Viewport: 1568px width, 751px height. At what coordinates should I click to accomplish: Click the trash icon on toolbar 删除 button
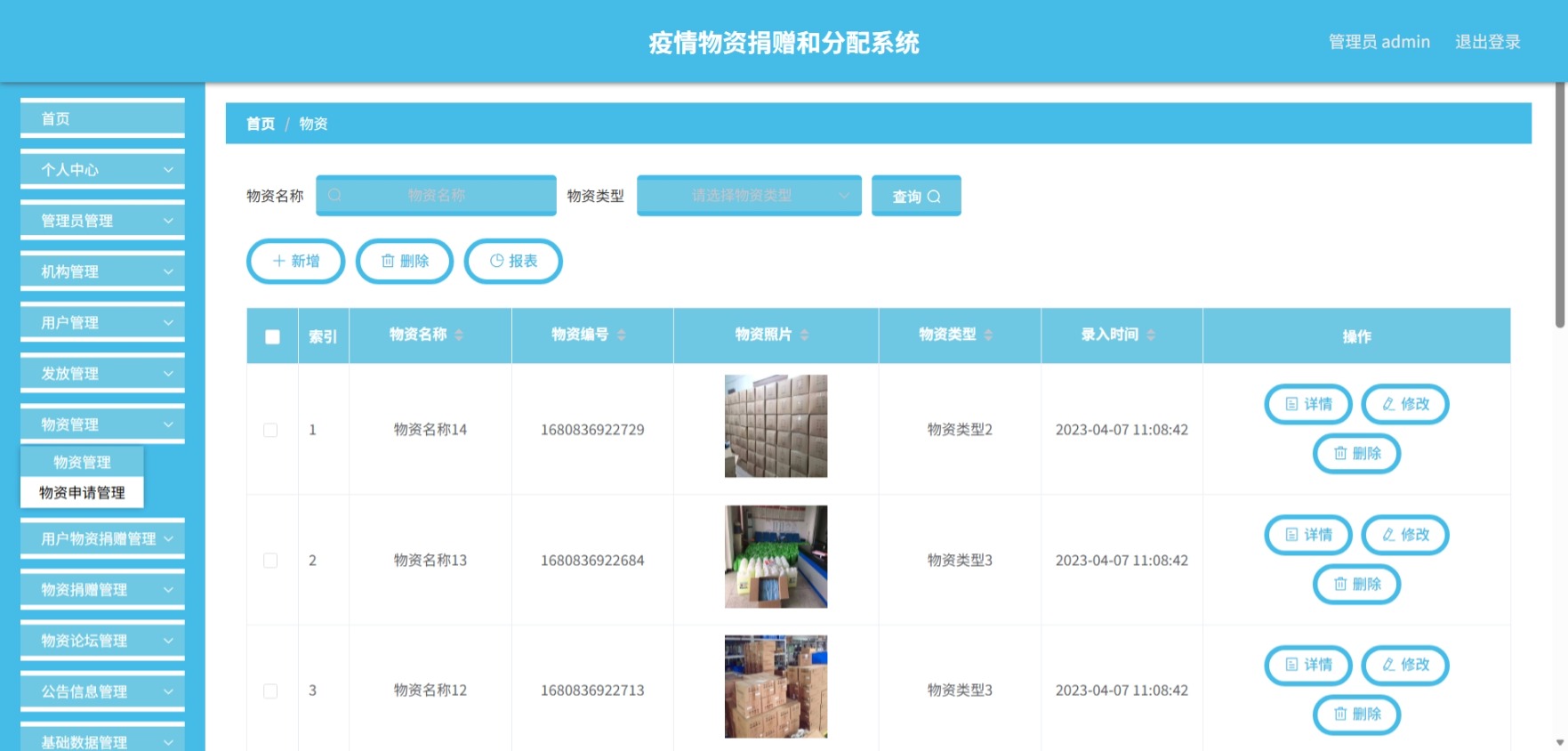388,261
